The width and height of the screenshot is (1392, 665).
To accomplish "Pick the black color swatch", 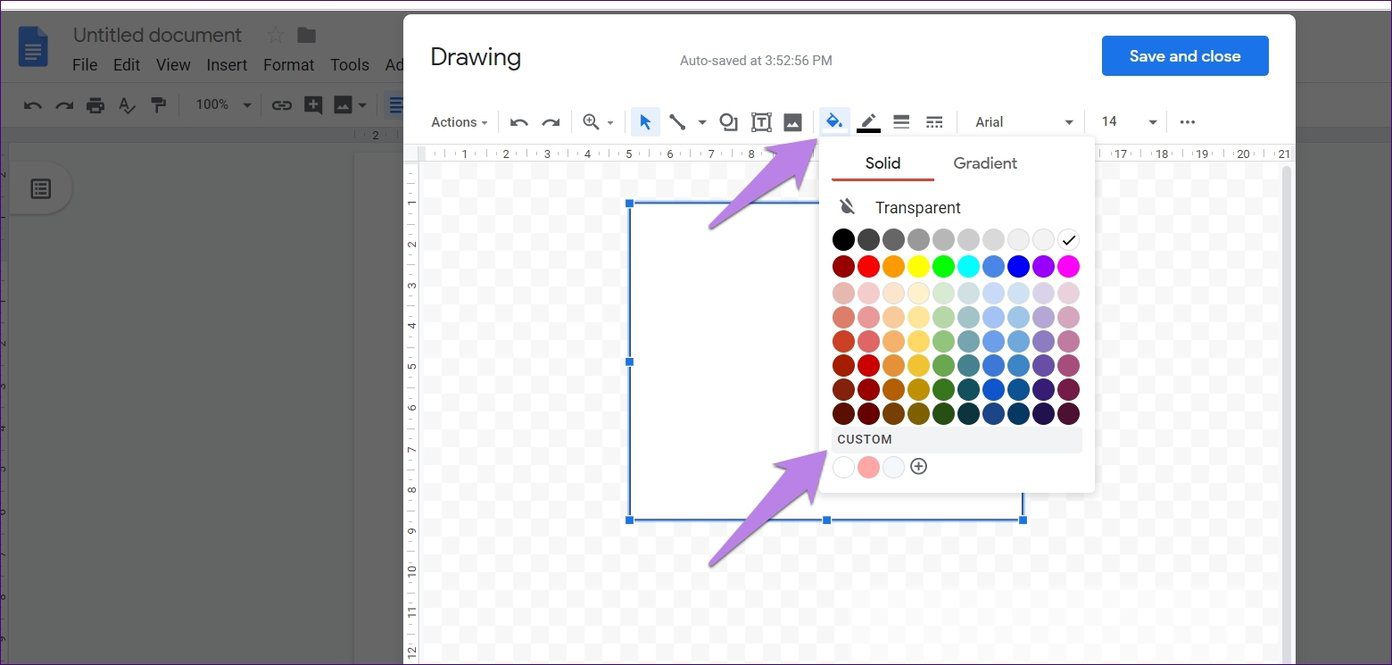I will click(x=844, y=240).
